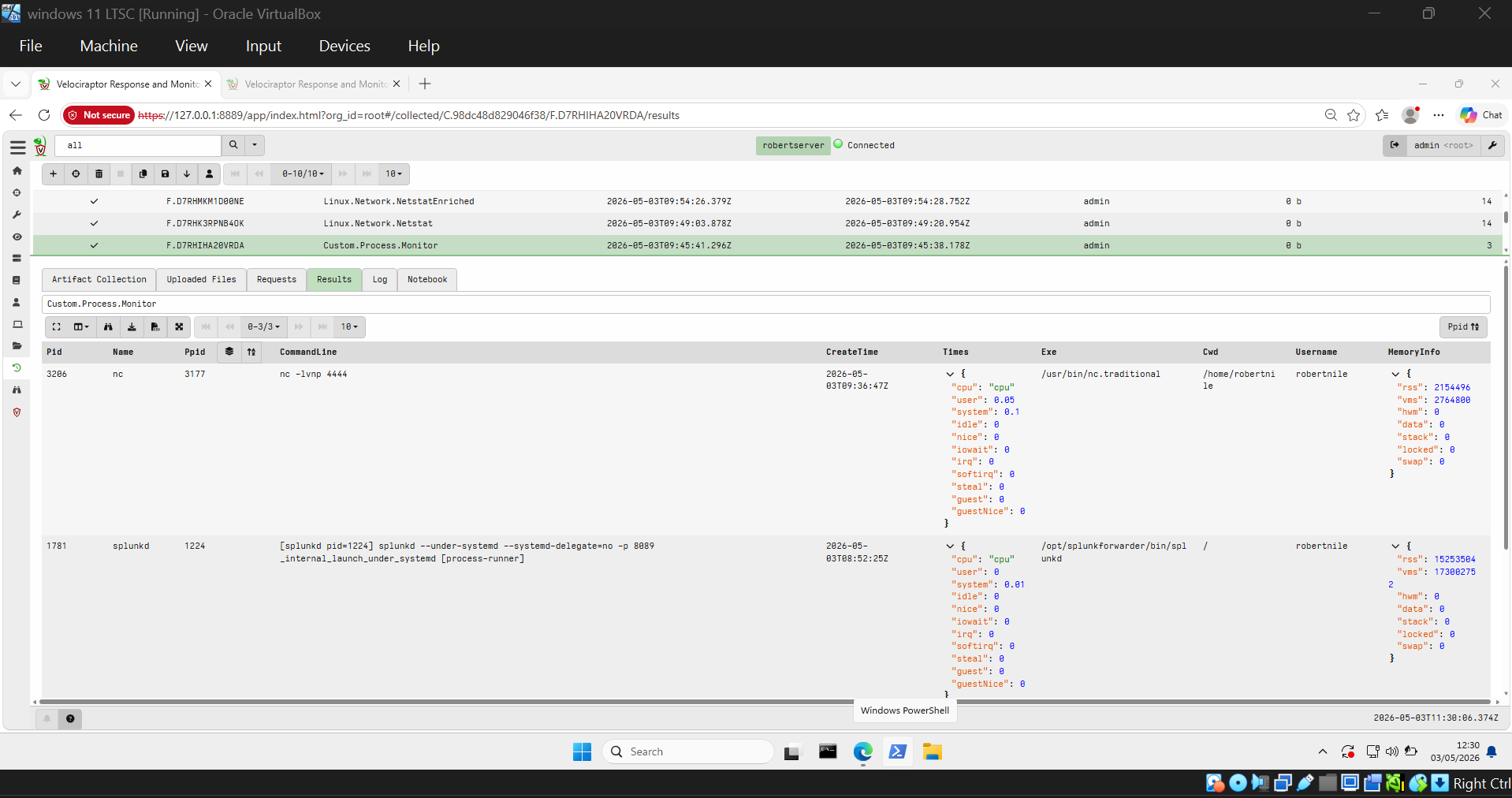Viewport: 1512px width, 798px height.
Task: Open Notebooks book icon in sidebar
Action: click(17, 280)
